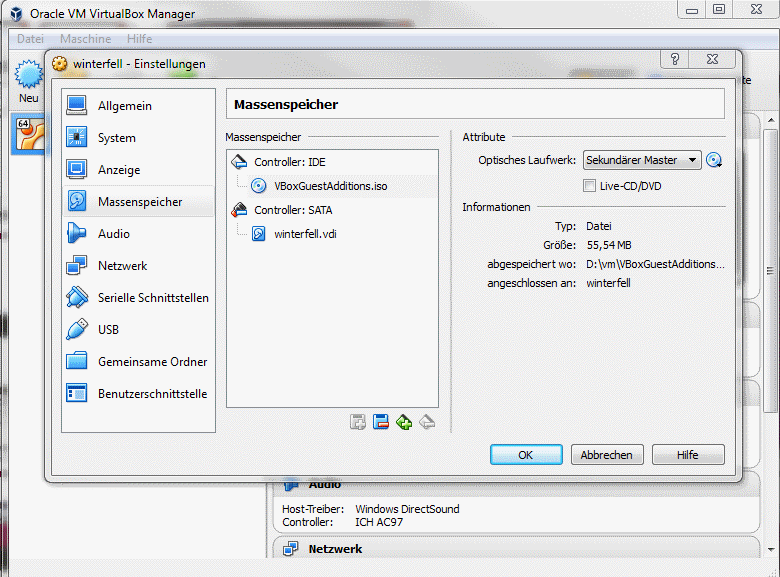780x577 pixels.
Task: Open Benutzerschnittstelle settings
Action: pos(138,393)
